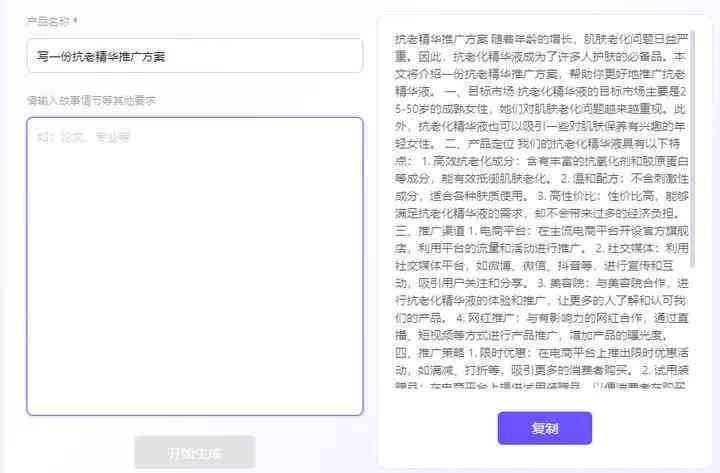Click the 产品名称 field label
The image size is (720, 473).
coord(48,20)
